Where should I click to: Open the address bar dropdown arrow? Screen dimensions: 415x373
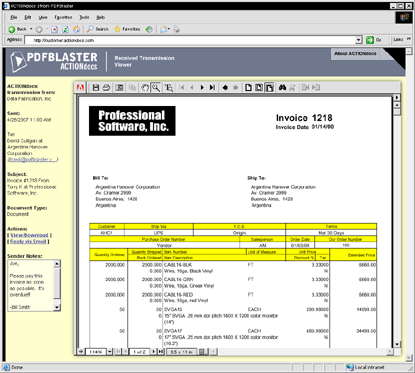pyautogui.click(x=359, y=40)
